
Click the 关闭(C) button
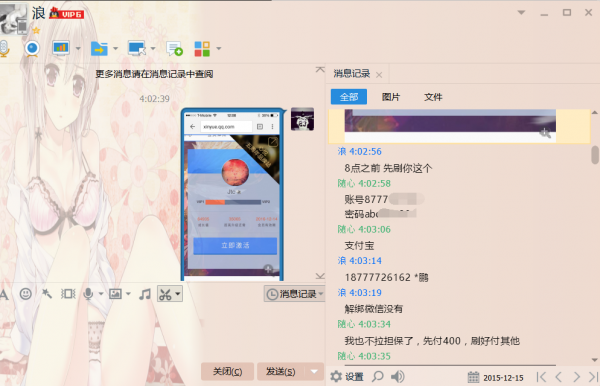tap(227, 371)
